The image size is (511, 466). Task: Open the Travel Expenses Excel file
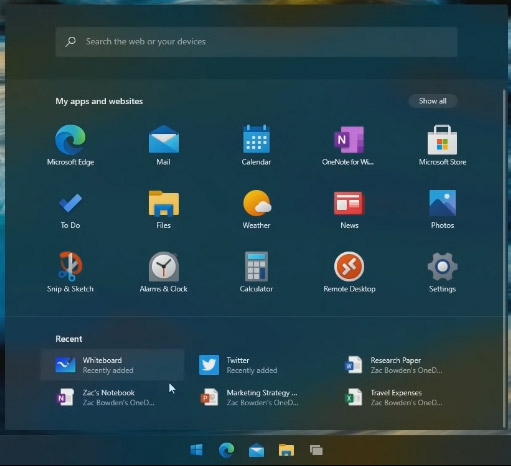393,397
